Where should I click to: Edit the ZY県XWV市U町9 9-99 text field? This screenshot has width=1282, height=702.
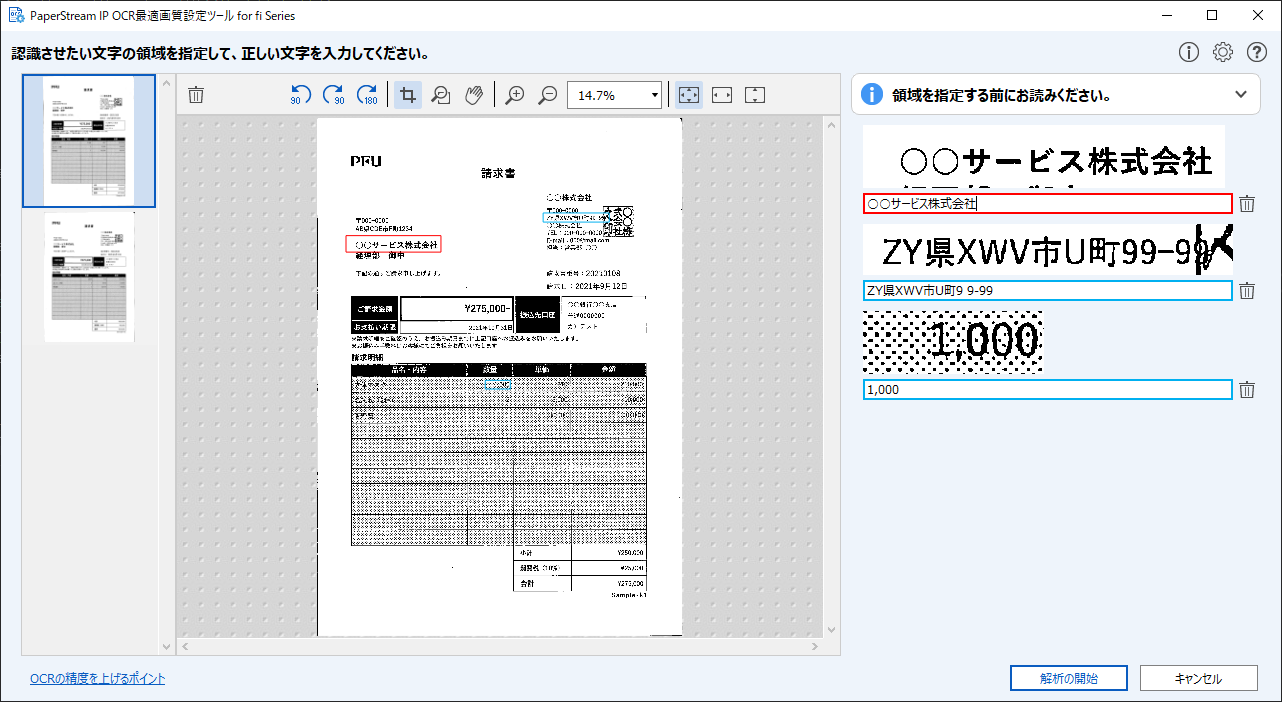pos(1048,291)
